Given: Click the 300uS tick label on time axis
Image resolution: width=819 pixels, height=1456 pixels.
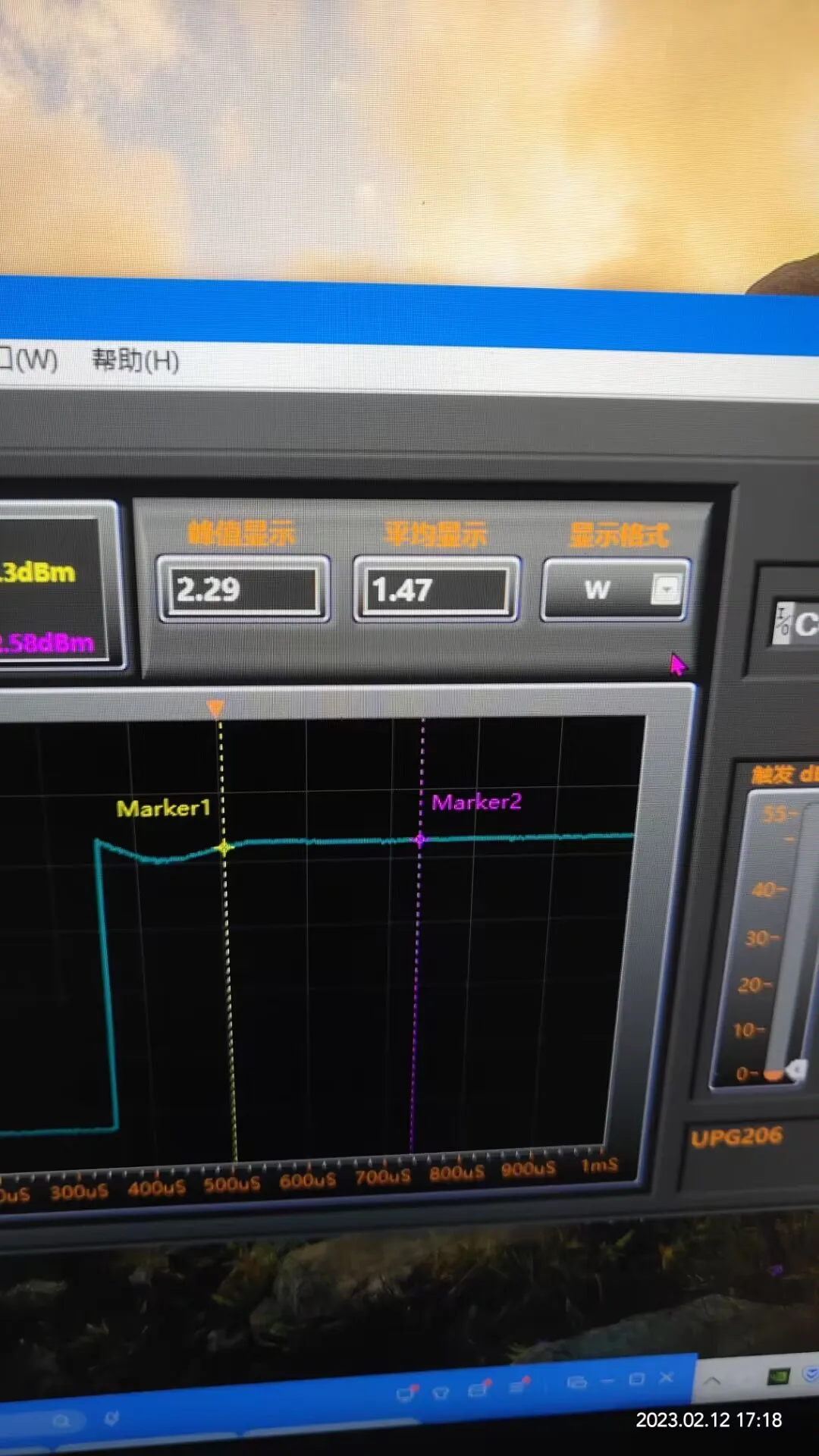Looking at the screenshot, I should (79, 1192).
